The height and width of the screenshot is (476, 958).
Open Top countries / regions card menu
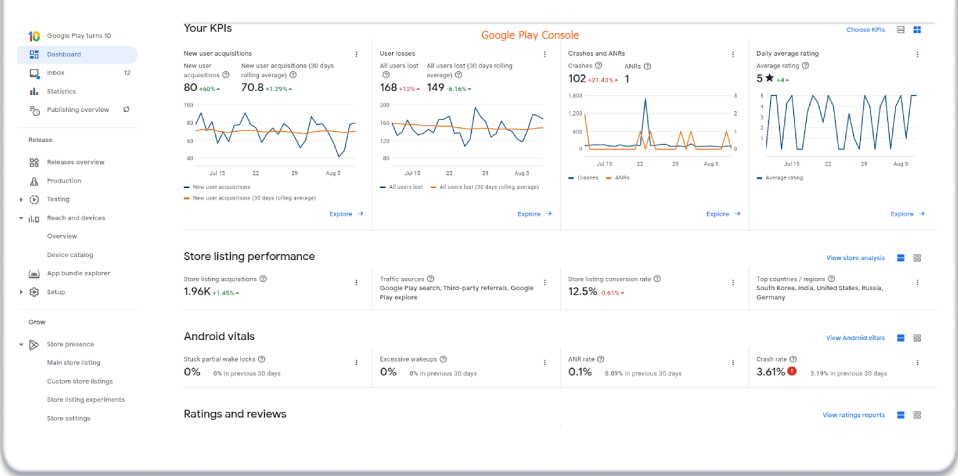[x=917, y=283]
